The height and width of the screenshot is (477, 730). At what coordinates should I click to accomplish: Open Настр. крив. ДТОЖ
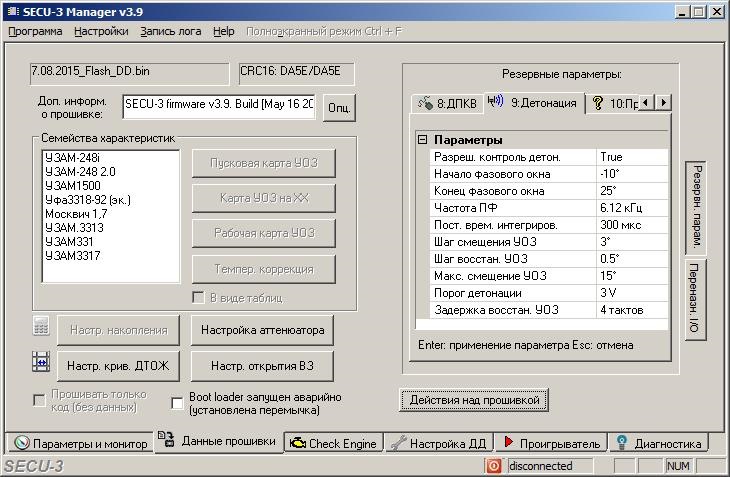pyautogui.click(x=118, y=366)
